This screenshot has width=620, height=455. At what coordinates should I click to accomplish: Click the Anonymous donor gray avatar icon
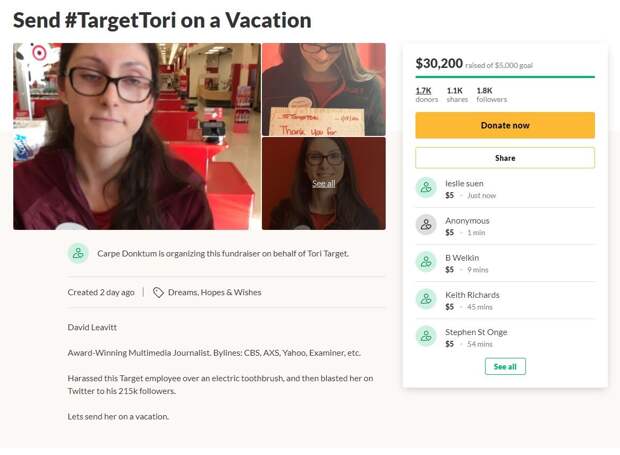(x=426, y=225)
